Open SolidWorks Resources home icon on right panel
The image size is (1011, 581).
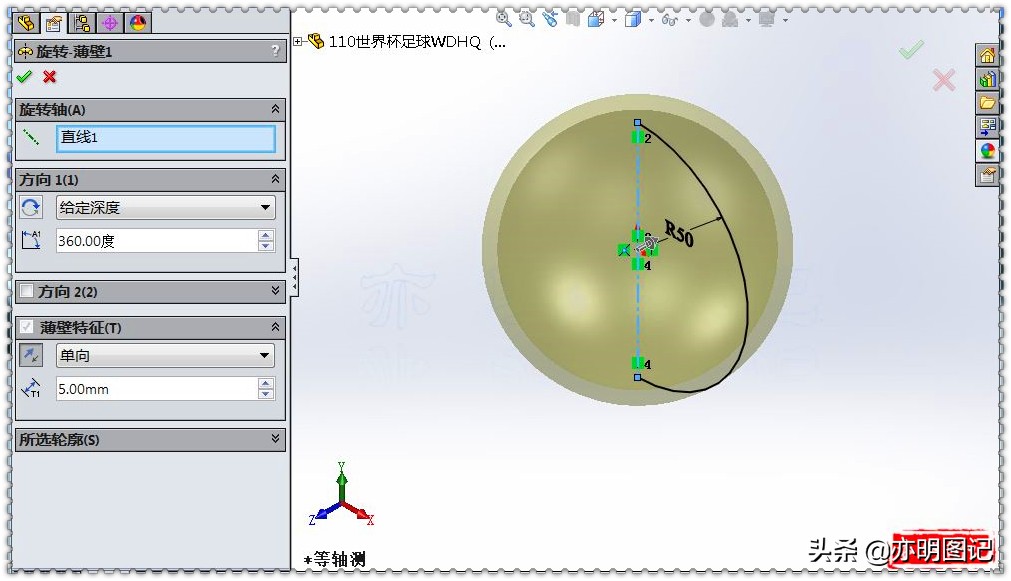(x=988, y=55)
